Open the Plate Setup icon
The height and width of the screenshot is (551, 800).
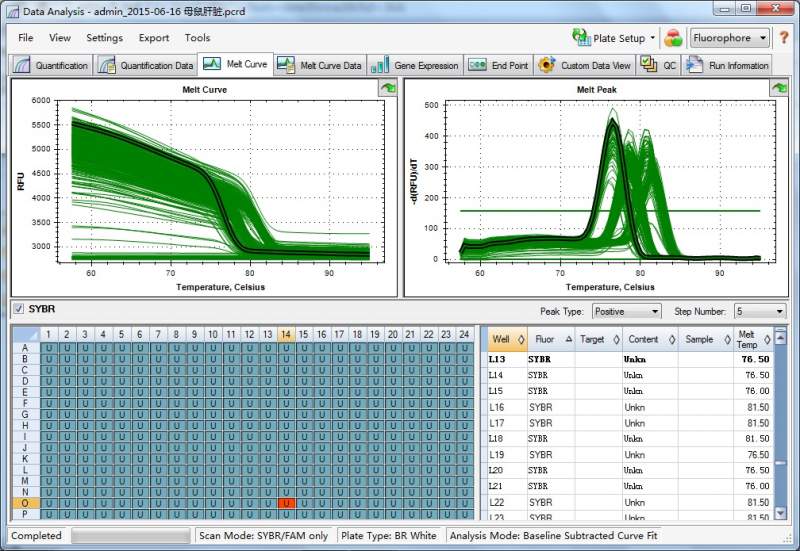pyautogui.click(x=581, y=38)
